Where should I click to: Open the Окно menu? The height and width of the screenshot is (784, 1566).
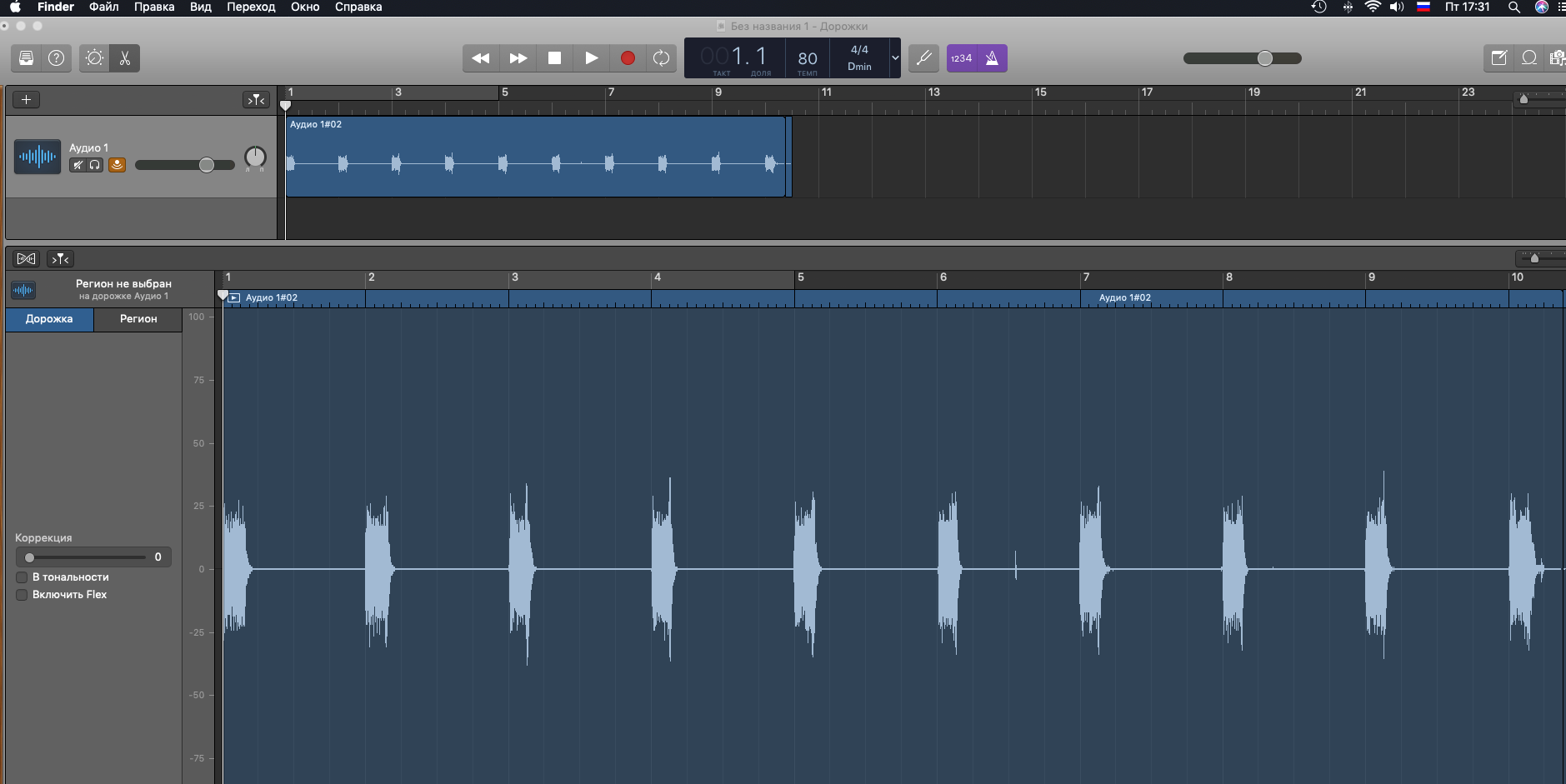click(305, 7)
